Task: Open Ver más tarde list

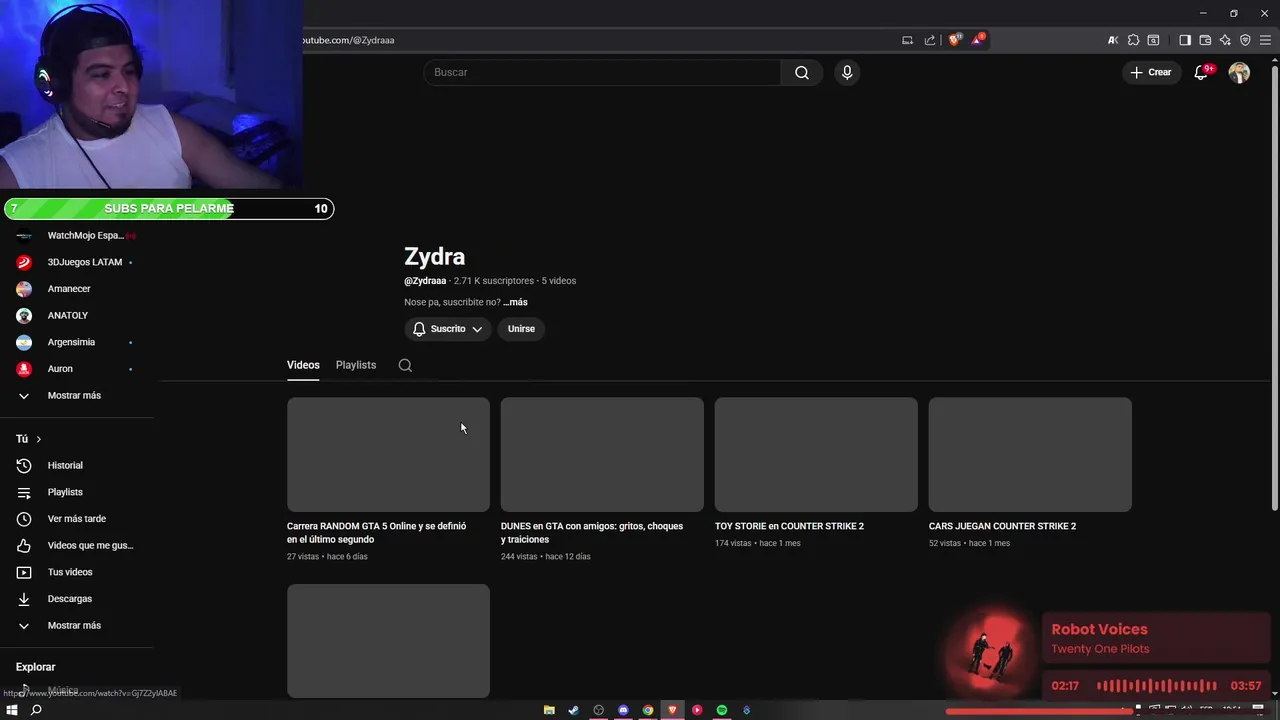Action: (77, 519)
